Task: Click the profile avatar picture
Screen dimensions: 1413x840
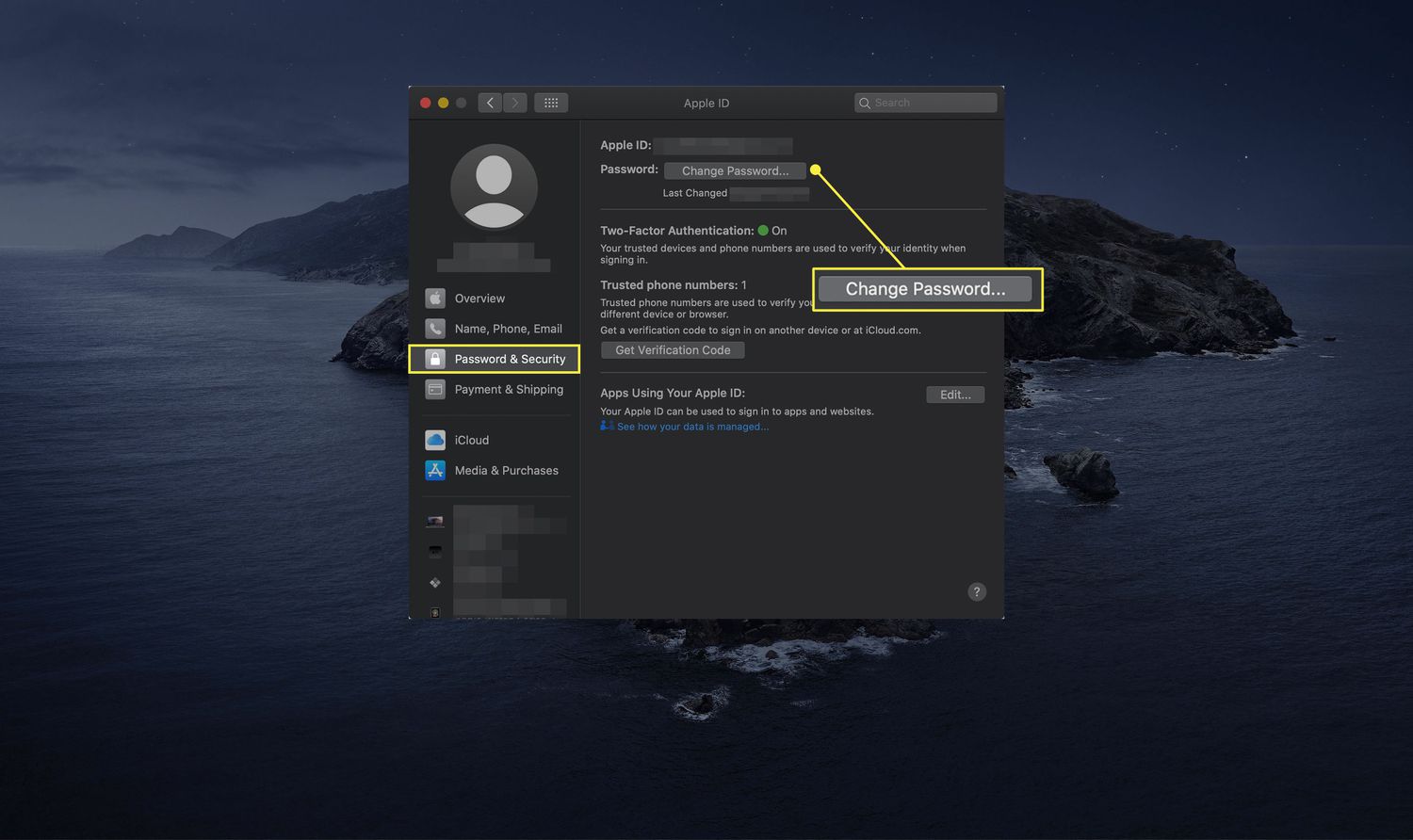Action: 494,187
